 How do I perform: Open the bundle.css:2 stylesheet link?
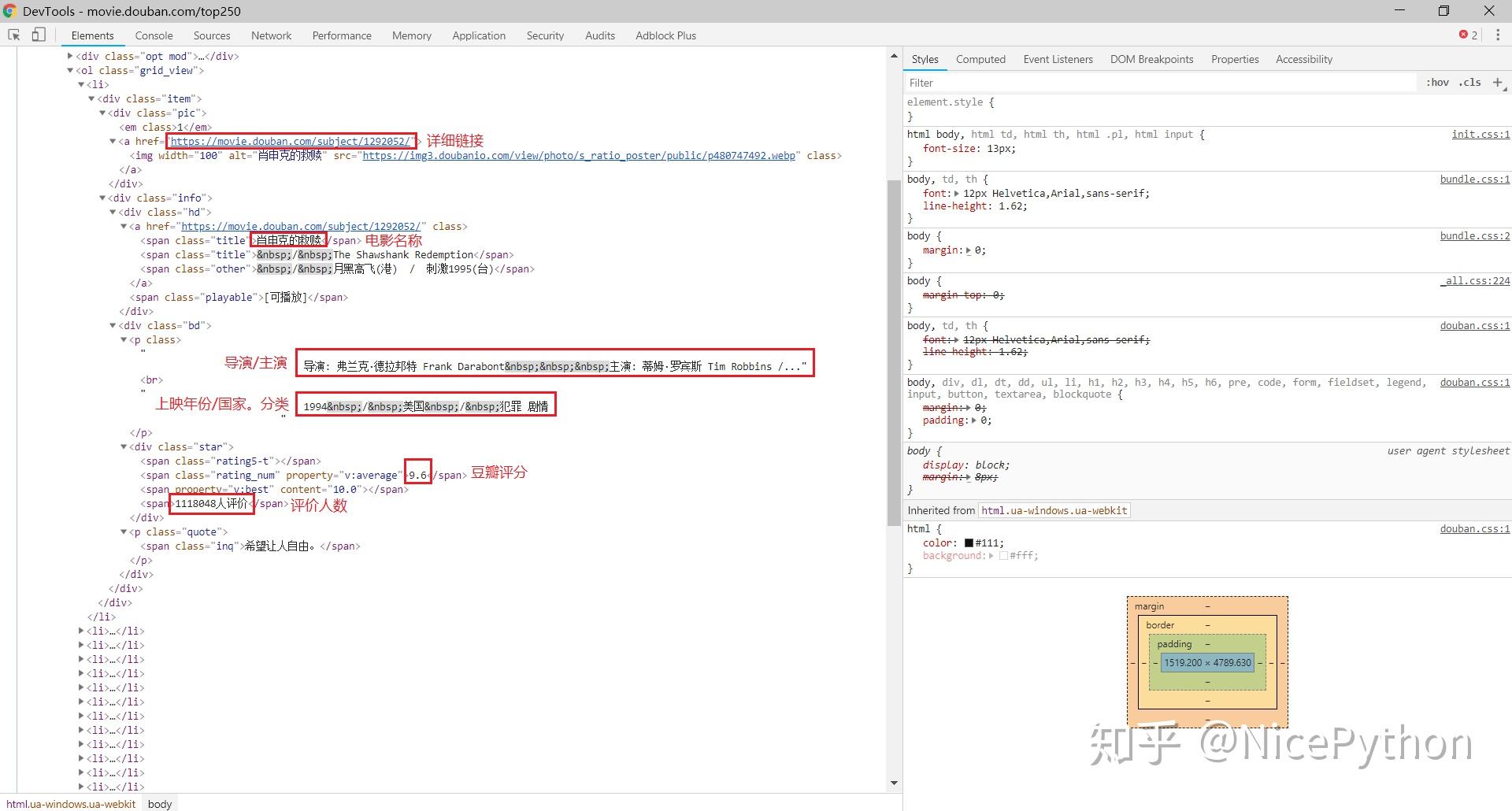(1474, 235)
